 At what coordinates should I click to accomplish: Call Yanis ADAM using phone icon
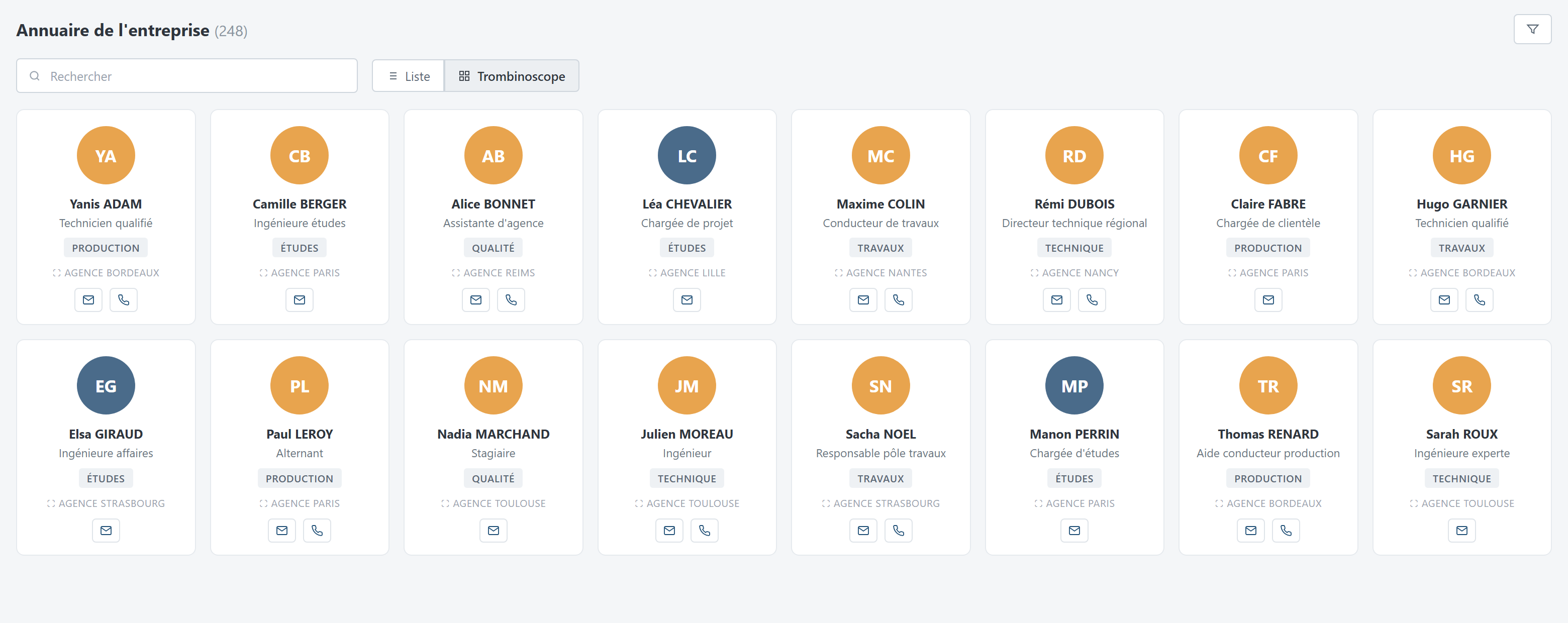pos(124,300)
